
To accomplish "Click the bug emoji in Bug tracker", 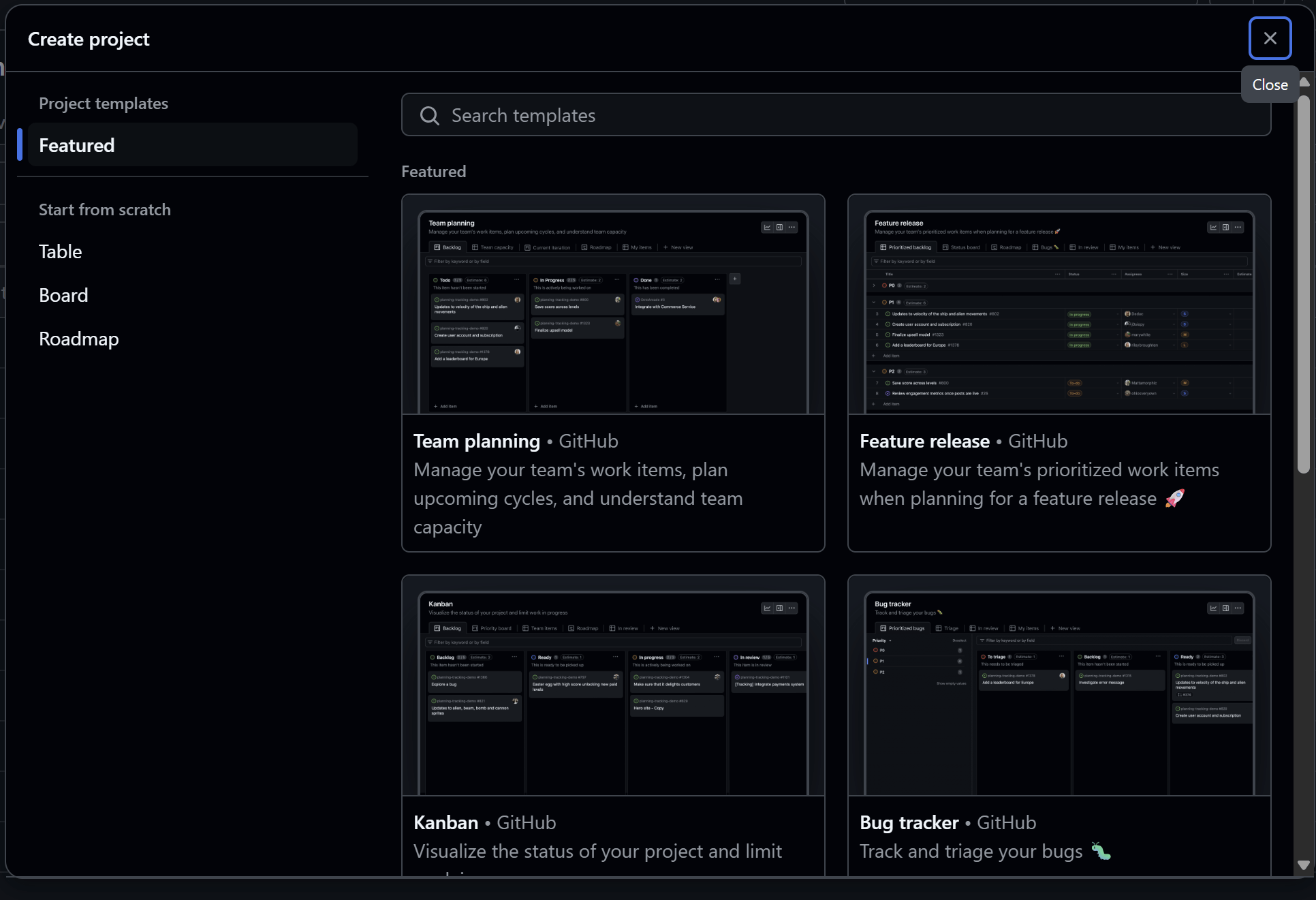I will click(1101, 851).
